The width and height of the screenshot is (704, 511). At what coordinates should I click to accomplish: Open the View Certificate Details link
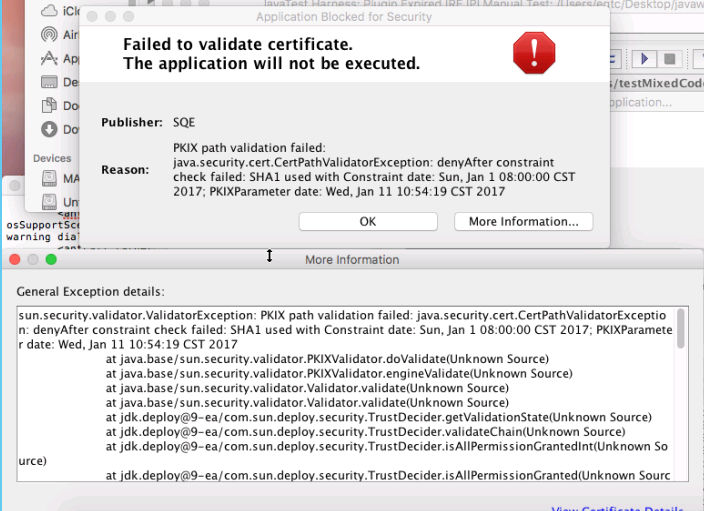tap(618, 508)
